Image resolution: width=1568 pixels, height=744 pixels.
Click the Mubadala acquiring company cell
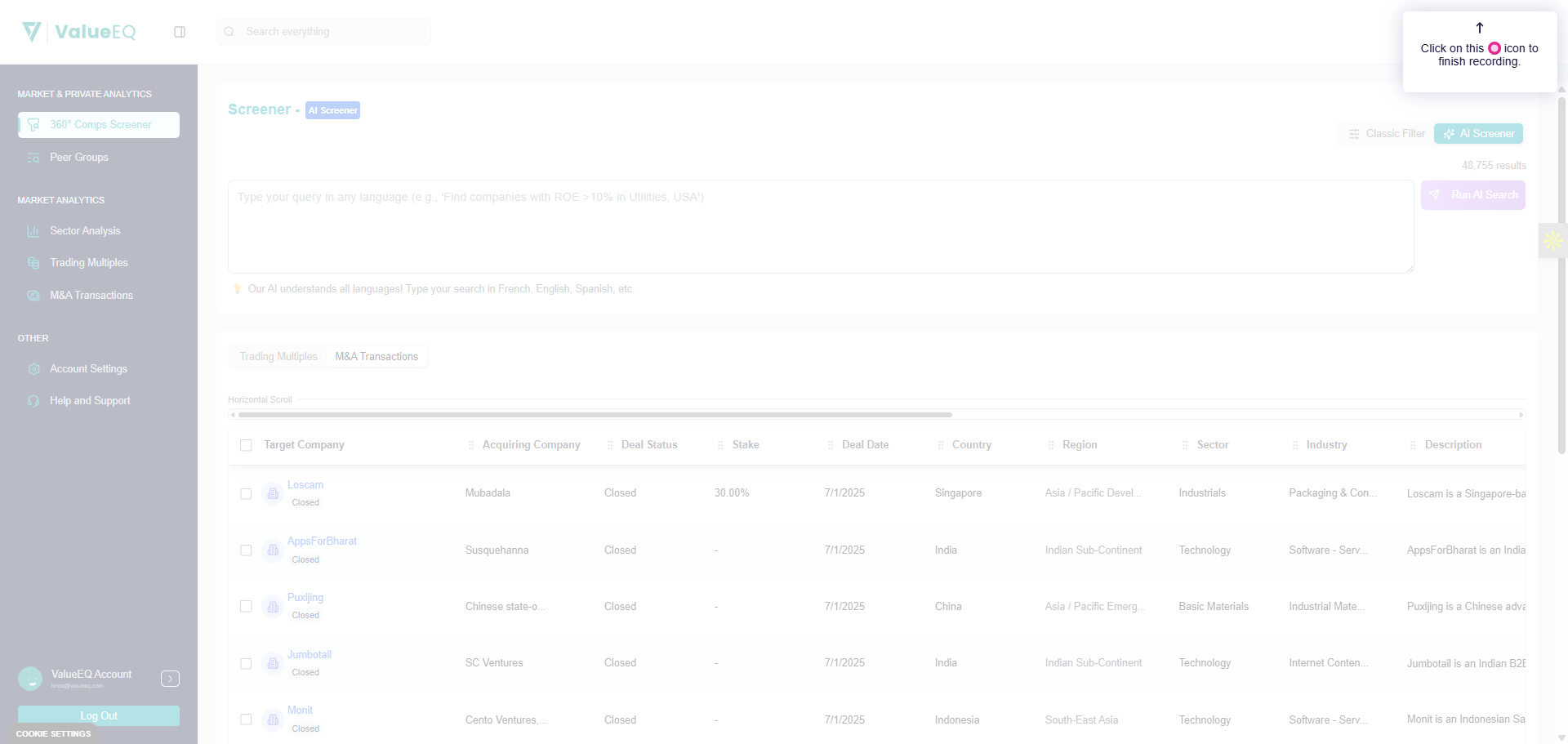(488, 493)
